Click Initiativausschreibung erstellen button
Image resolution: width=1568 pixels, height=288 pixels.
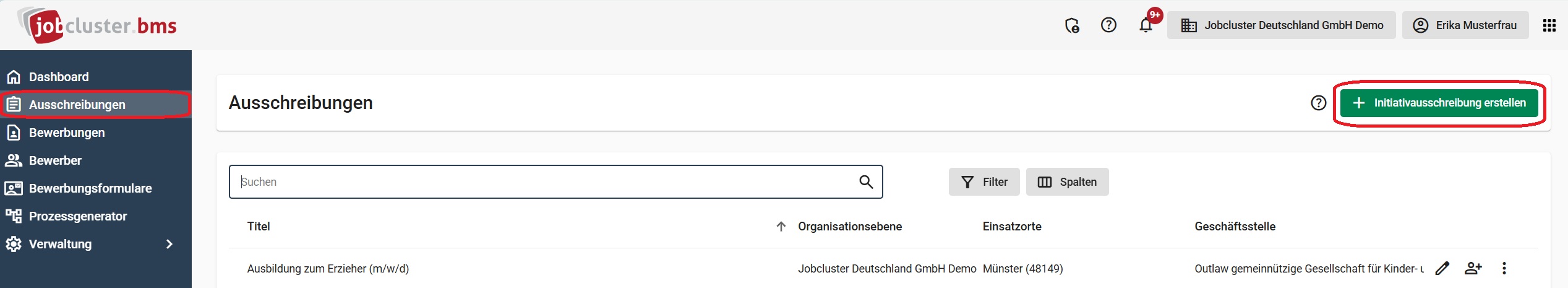click(1439, 103)
